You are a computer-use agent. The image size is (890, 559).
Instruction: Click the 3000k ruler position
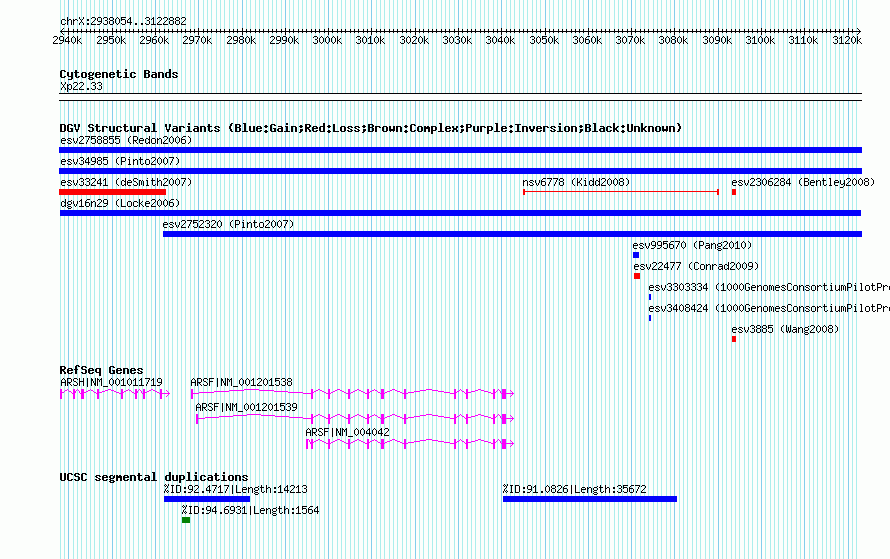click(327, 40)
